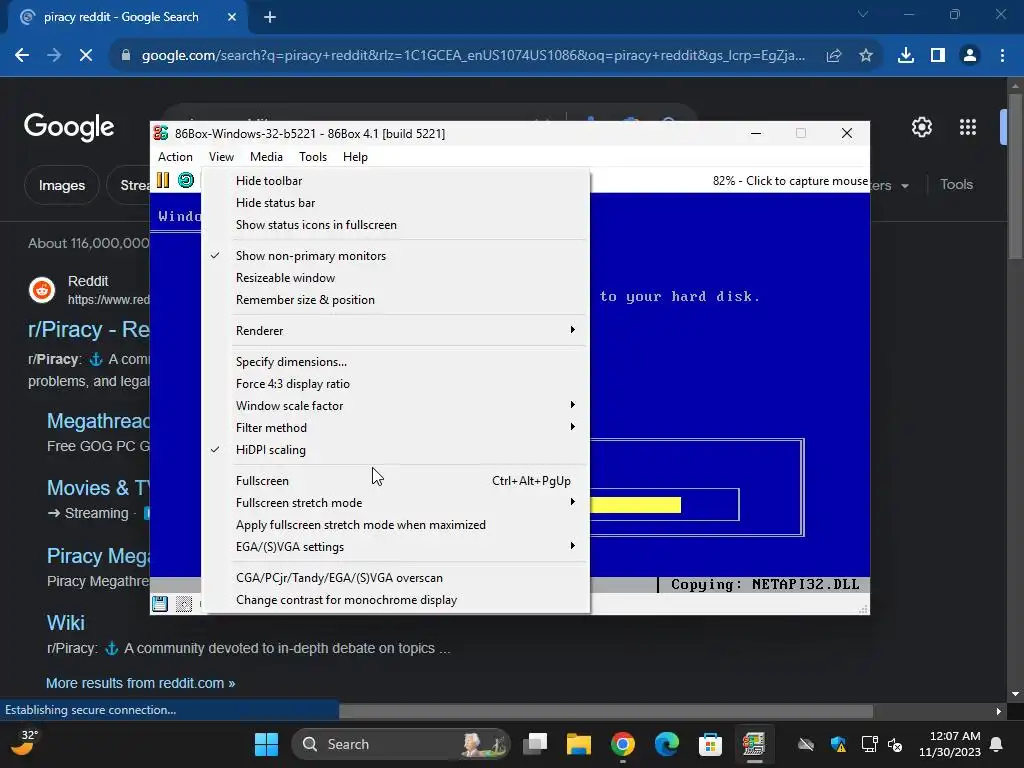Toggle Show status icons in fullscreen
This screenshot has height=768, width=1024.
point(396,225)
